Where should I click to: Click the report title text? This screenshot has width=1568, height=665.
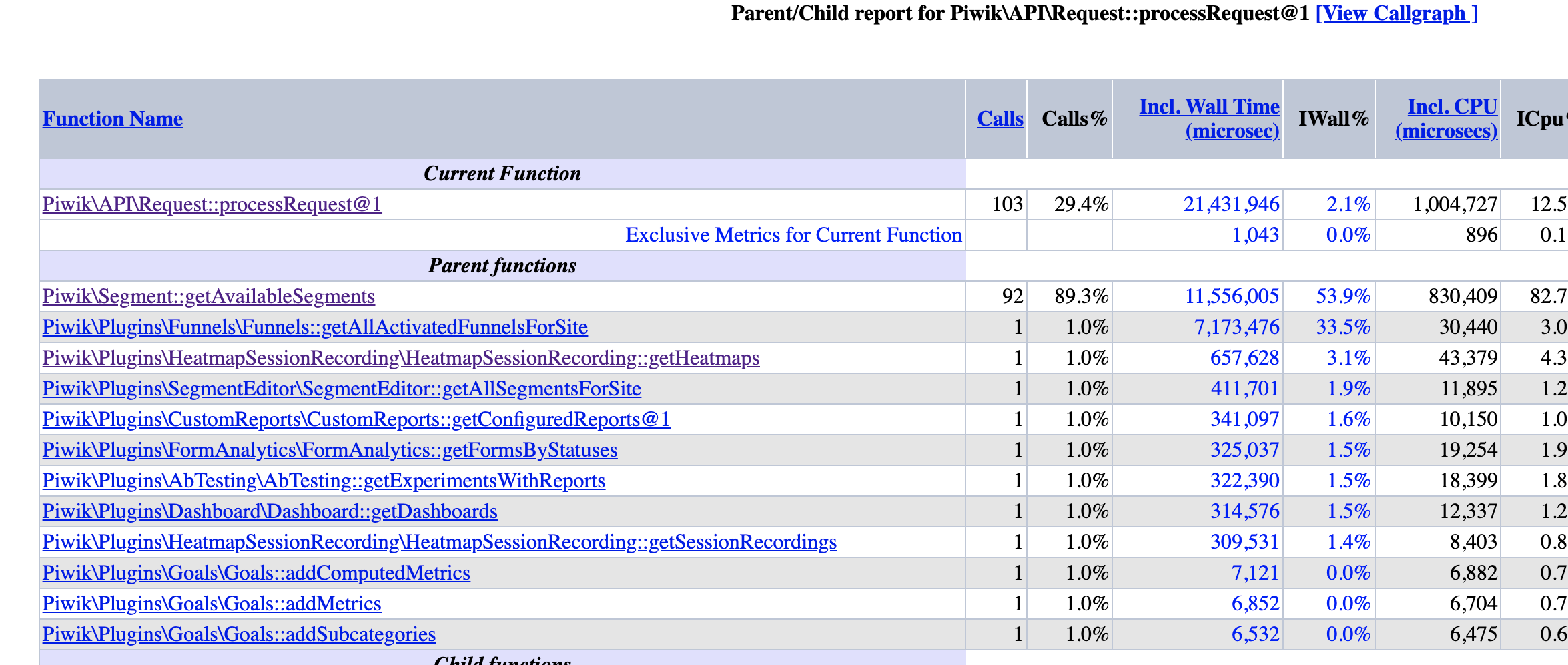click(1020, 13)
